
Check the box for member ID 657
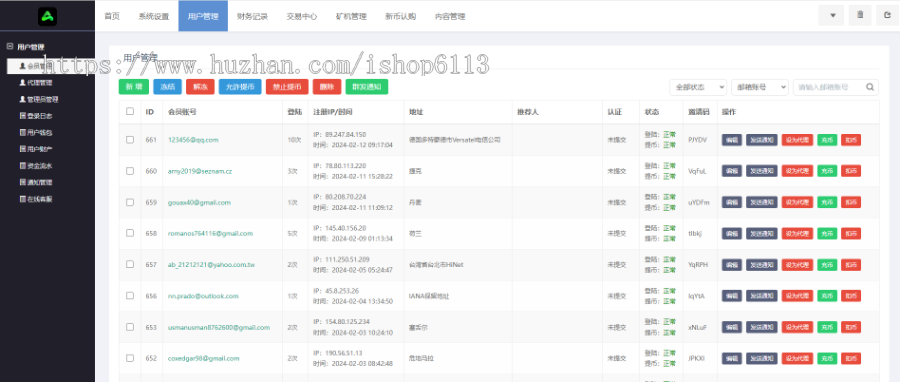(x=130, y=264)
